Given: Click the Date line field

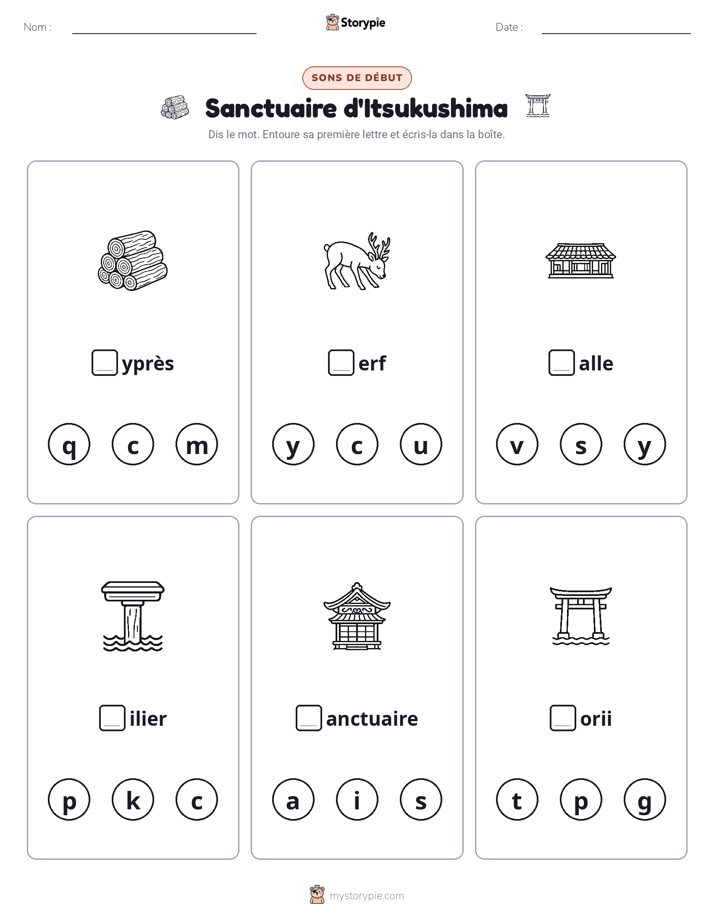Looking at the screenshot, I should (x=616, y=27).
